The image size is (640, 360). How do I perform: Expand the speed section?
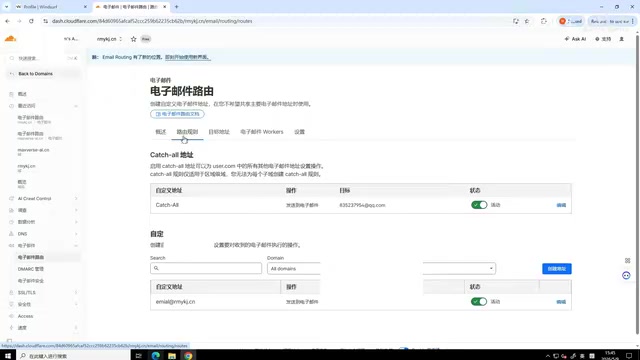click(76, 328)
